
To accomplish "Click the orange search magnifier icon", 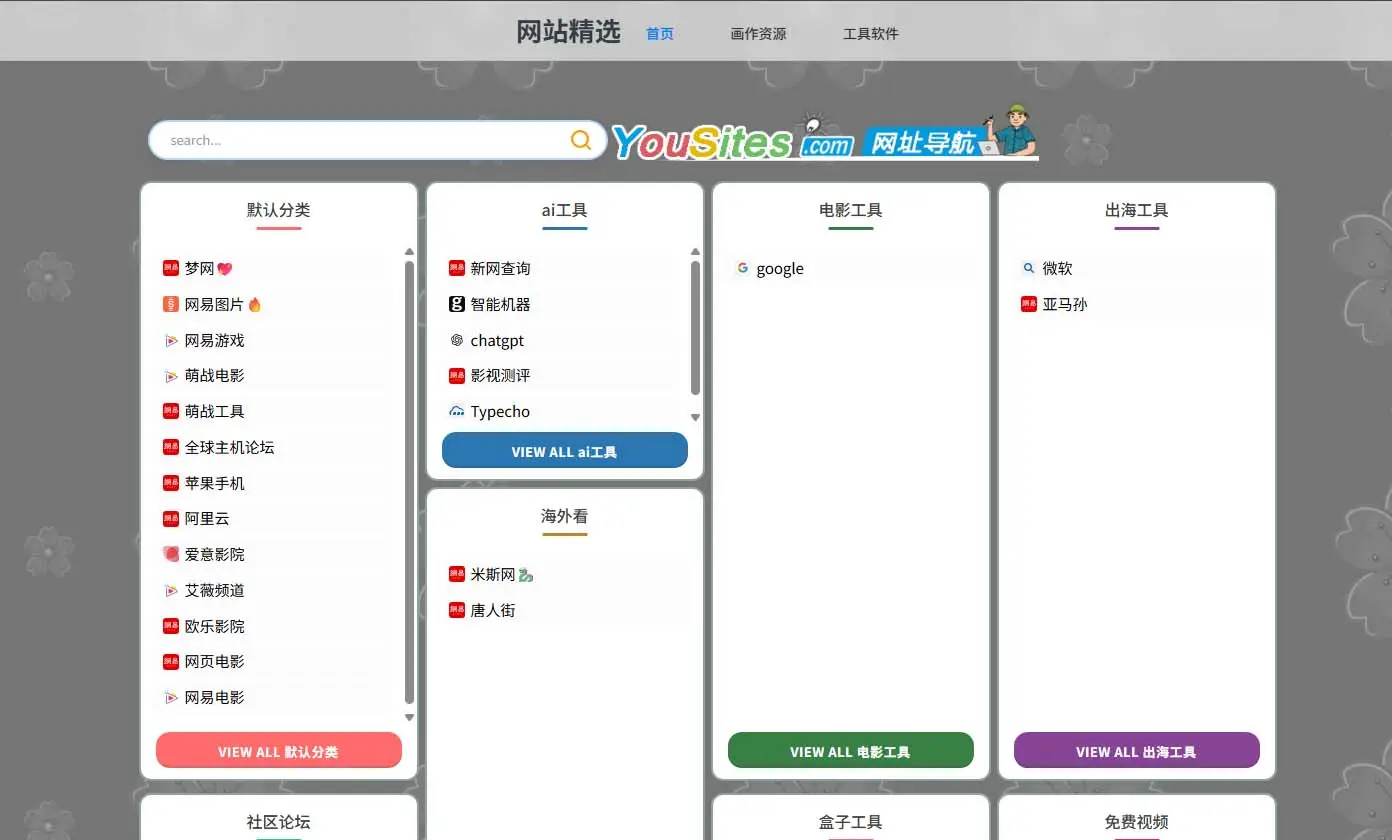I will pyautogui.click(x=581, y=140).
